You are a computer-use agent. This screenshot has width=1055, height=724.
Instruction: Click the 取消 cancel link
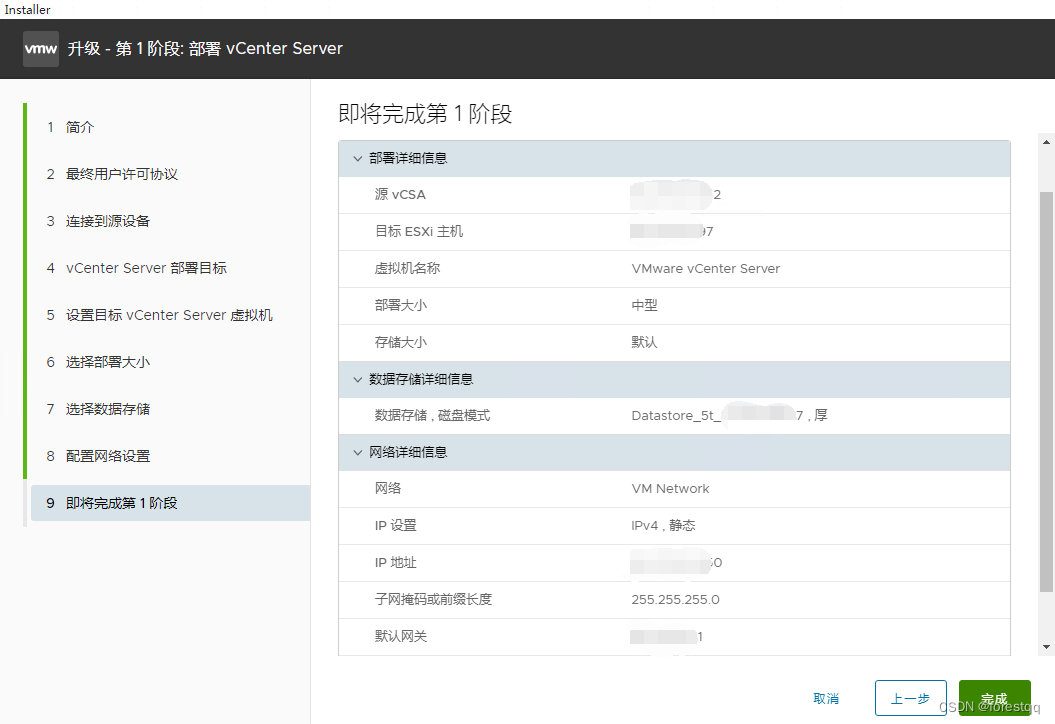click(x=826, y=698)
